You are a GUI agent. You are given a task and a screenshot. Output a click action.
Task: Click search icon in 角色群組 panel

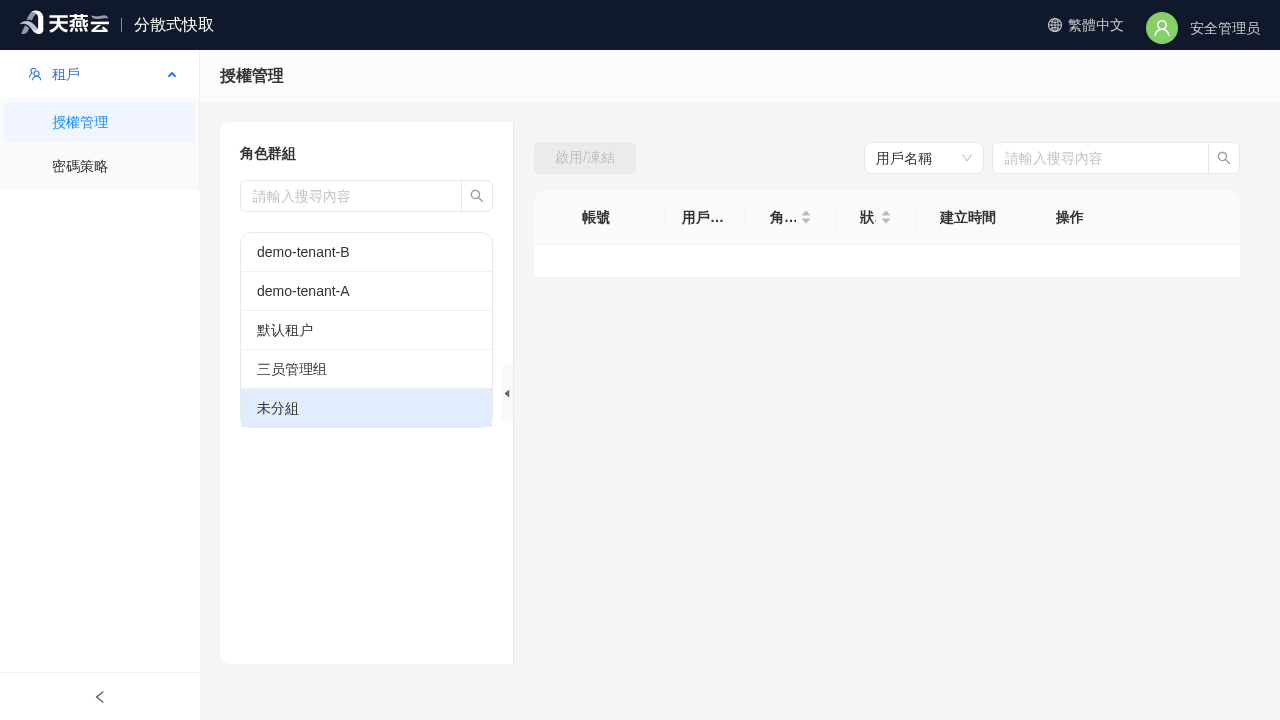477,196
